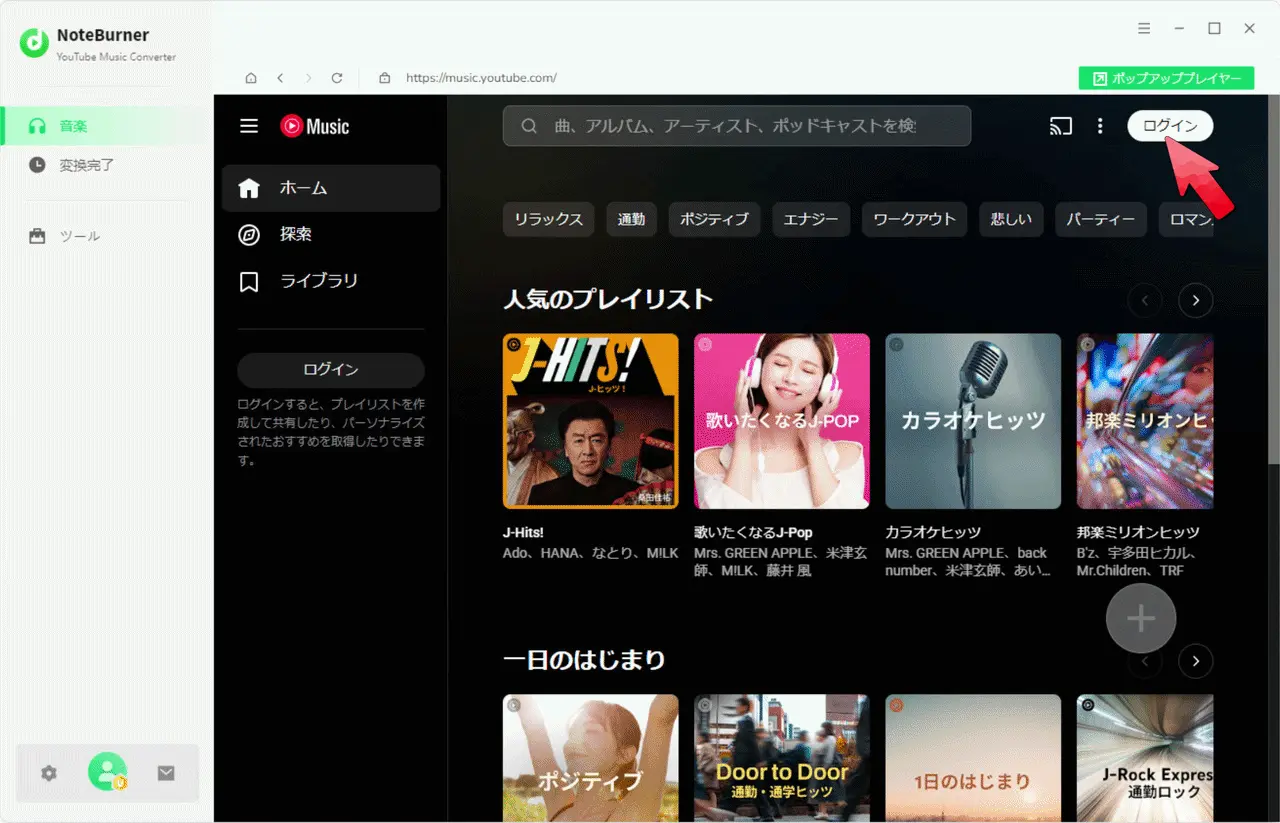1280x823 pixels.
Task: Open the カラオケヒッツ playlist cover
Action: [973, 421]
